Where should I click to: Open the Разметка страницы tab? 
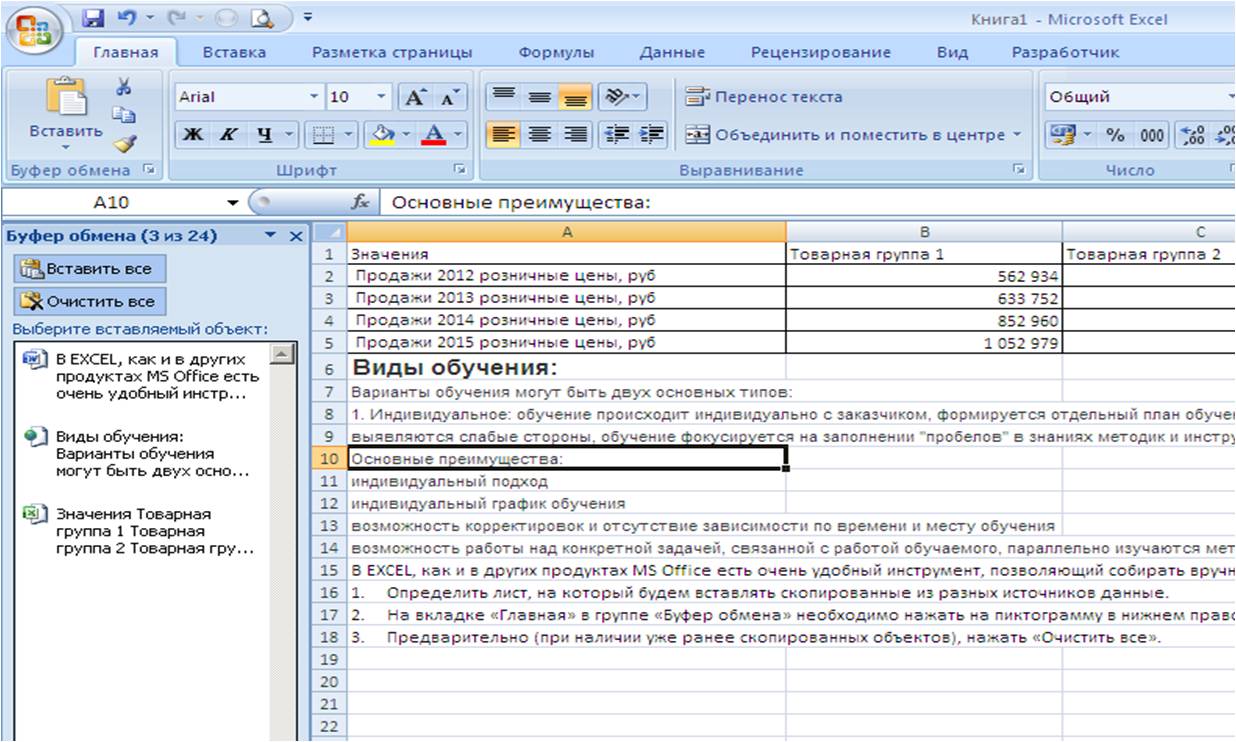point(392,52)
